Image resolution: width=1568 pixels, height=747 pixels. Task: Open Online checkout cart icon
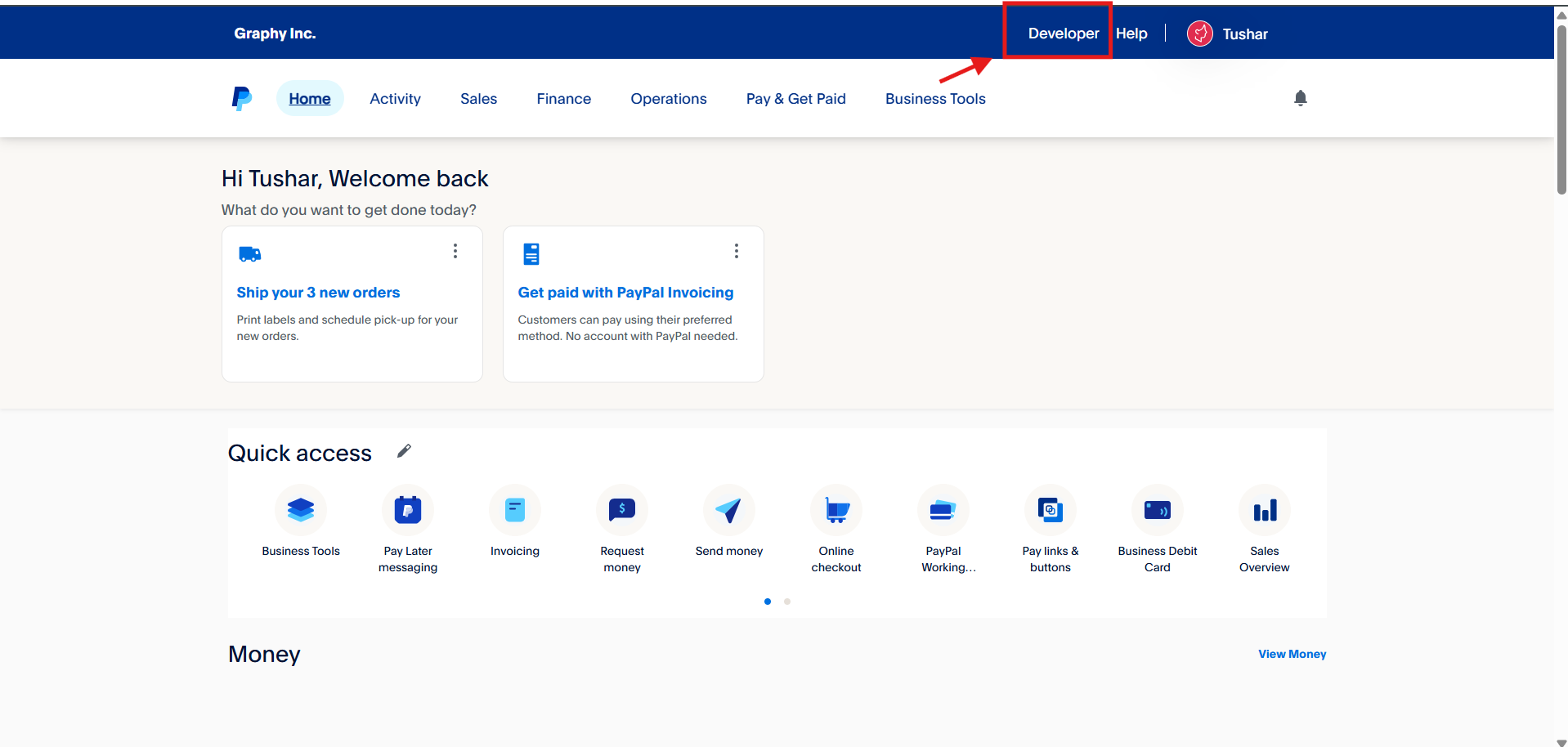[x=836, y=510]
